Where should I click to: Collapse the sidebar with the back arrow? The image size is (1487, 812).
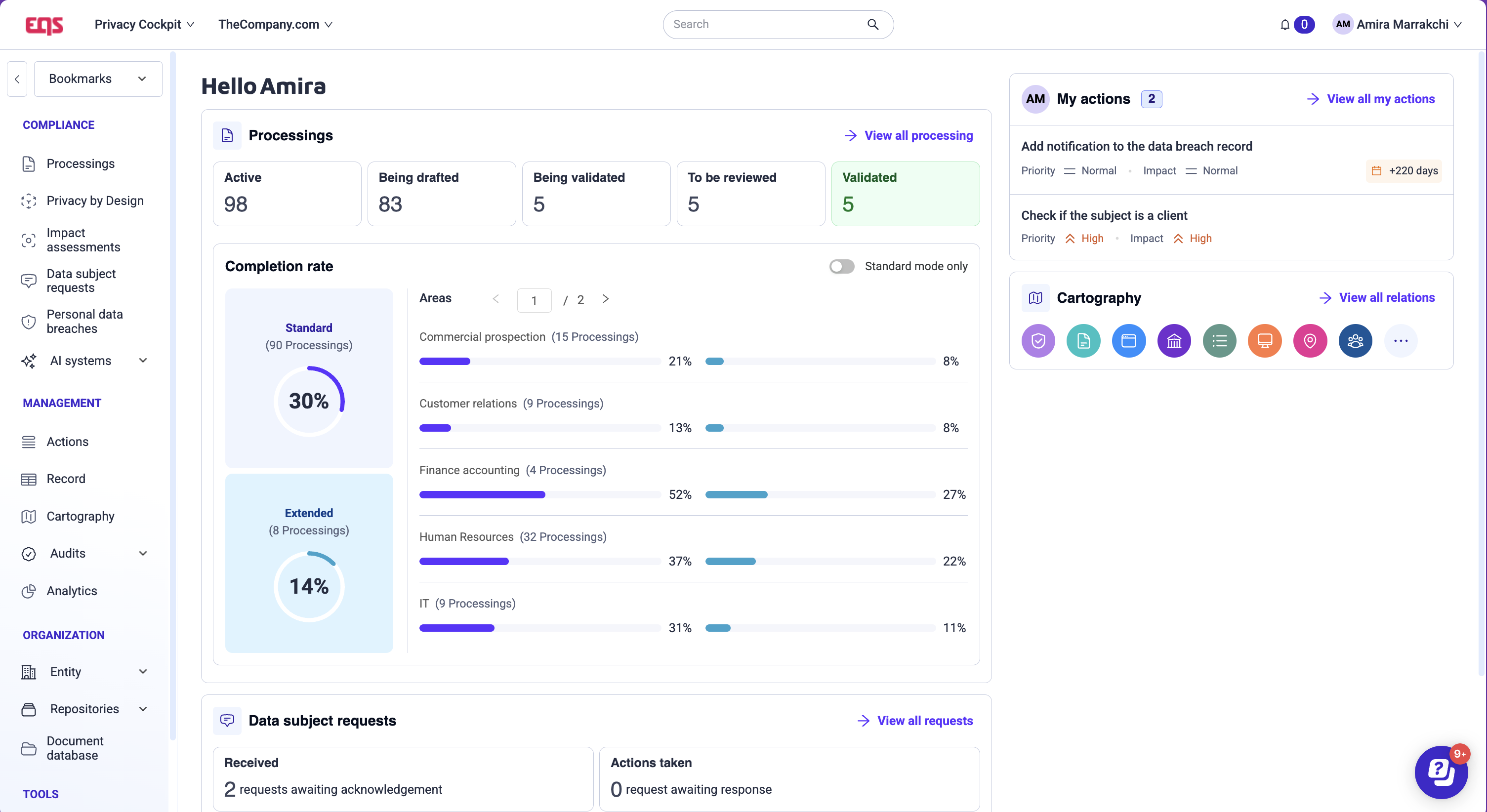pyautogui.click(x=17, y=79)
